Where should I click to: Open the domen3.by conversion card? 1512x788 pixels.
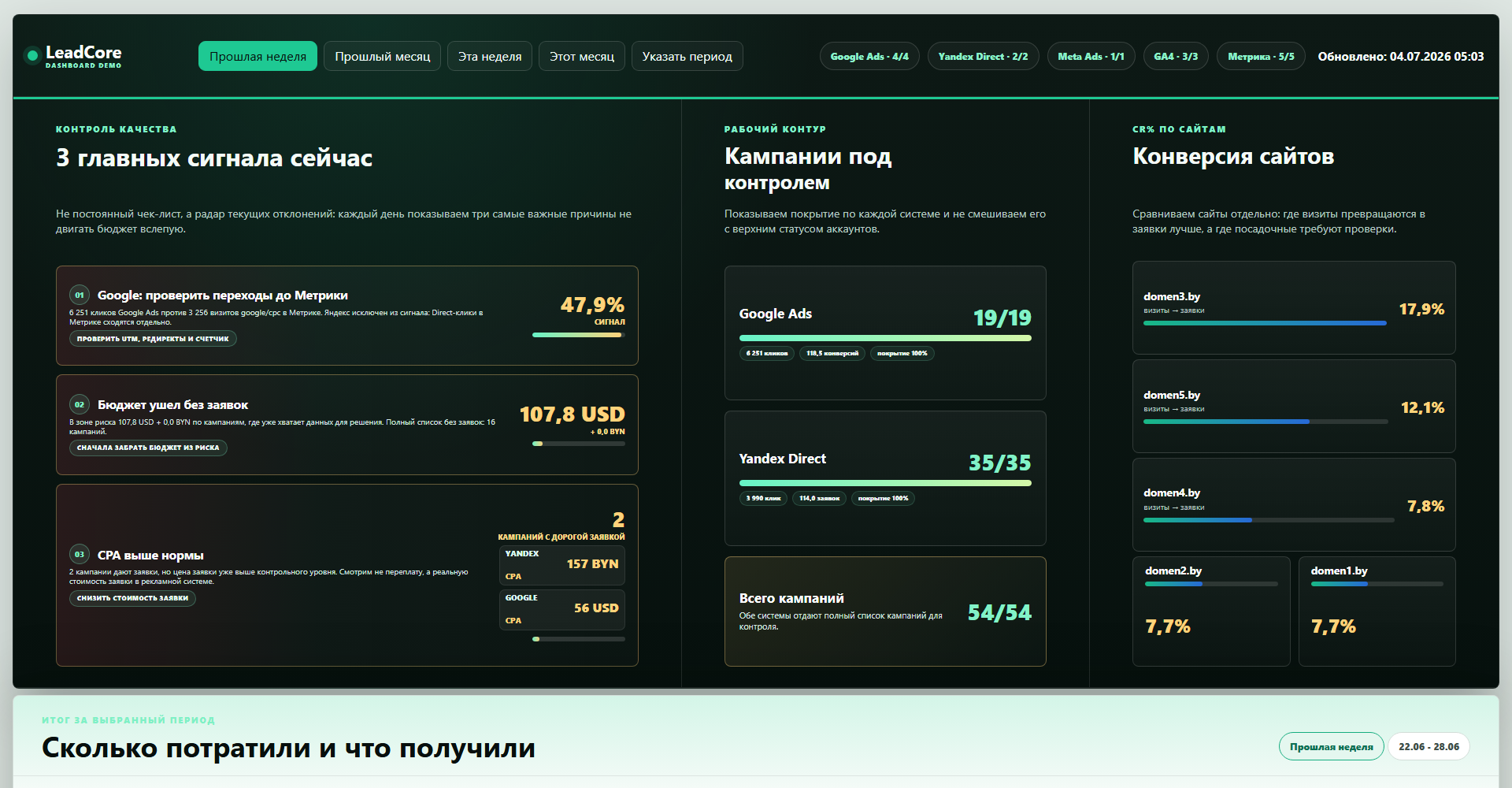(x=1294, y=307)
